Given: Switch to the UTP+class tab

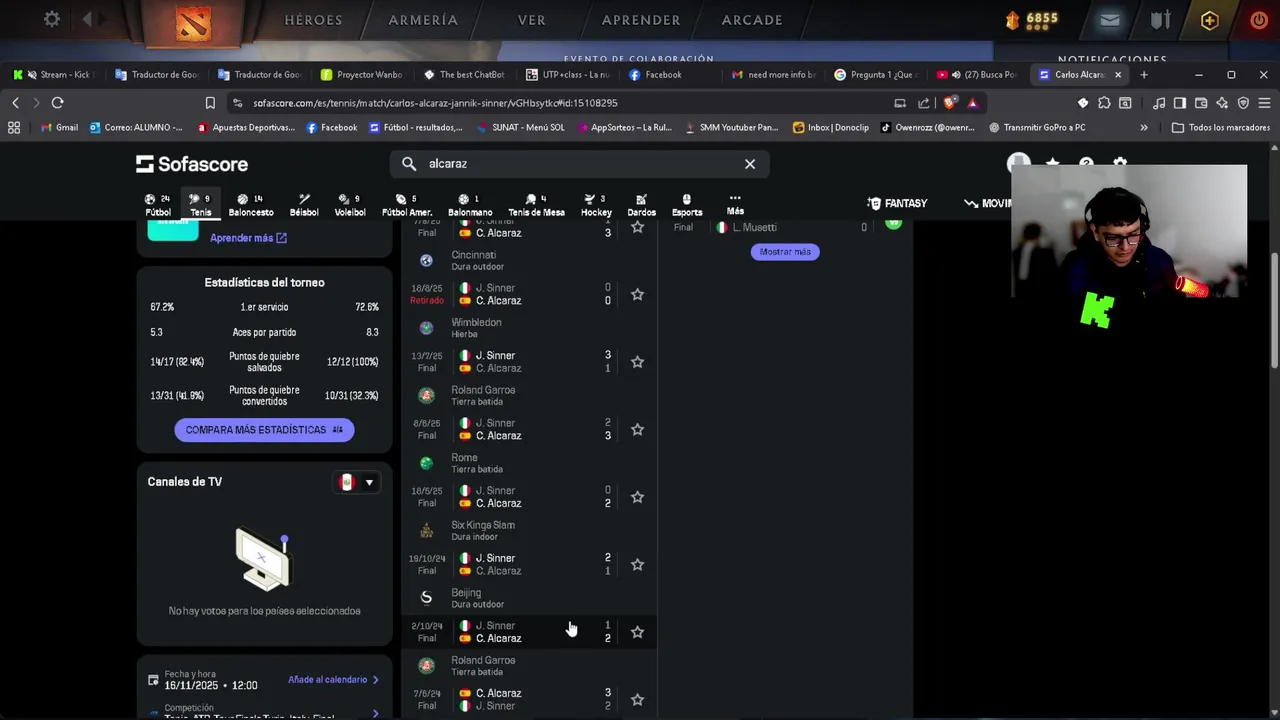Looking at the screenshot, I should 568,74.
